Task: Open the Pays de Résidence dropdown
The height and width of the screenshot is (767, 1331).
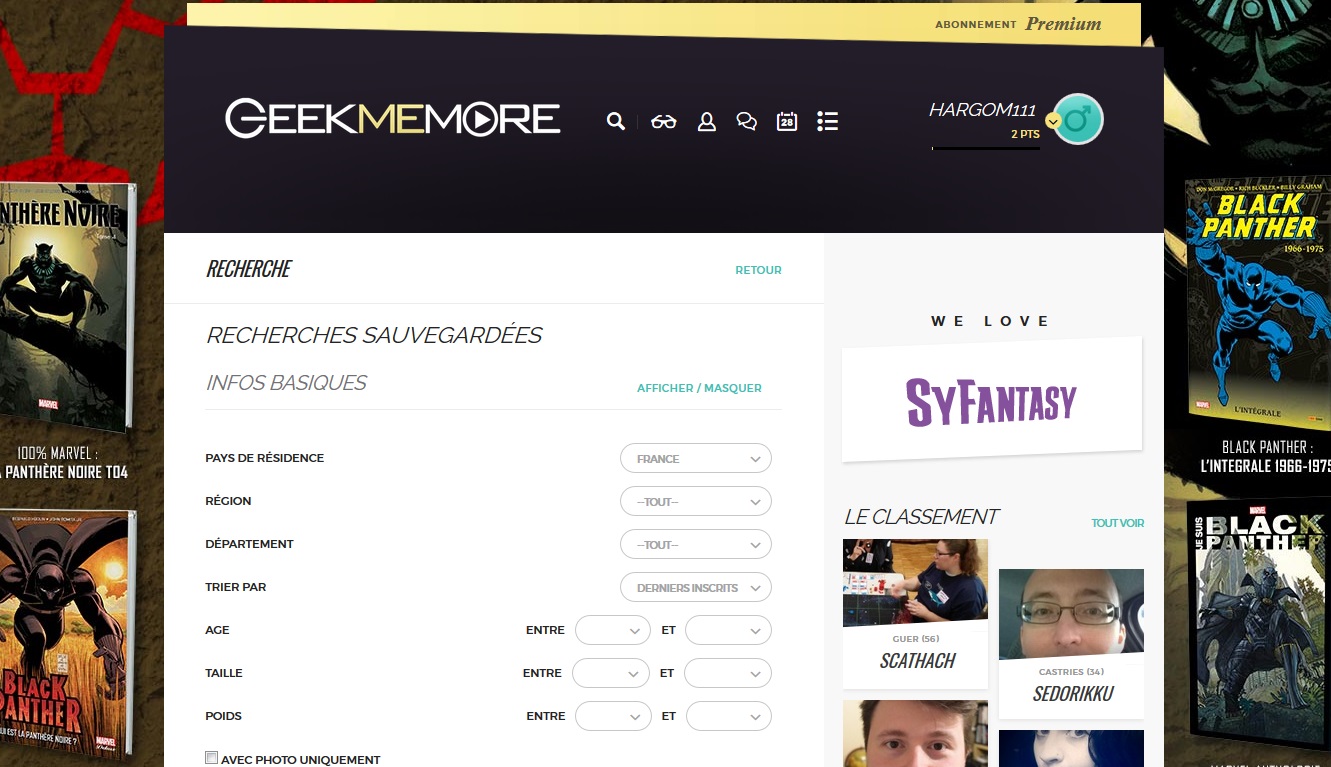Action: click(696, 459)
